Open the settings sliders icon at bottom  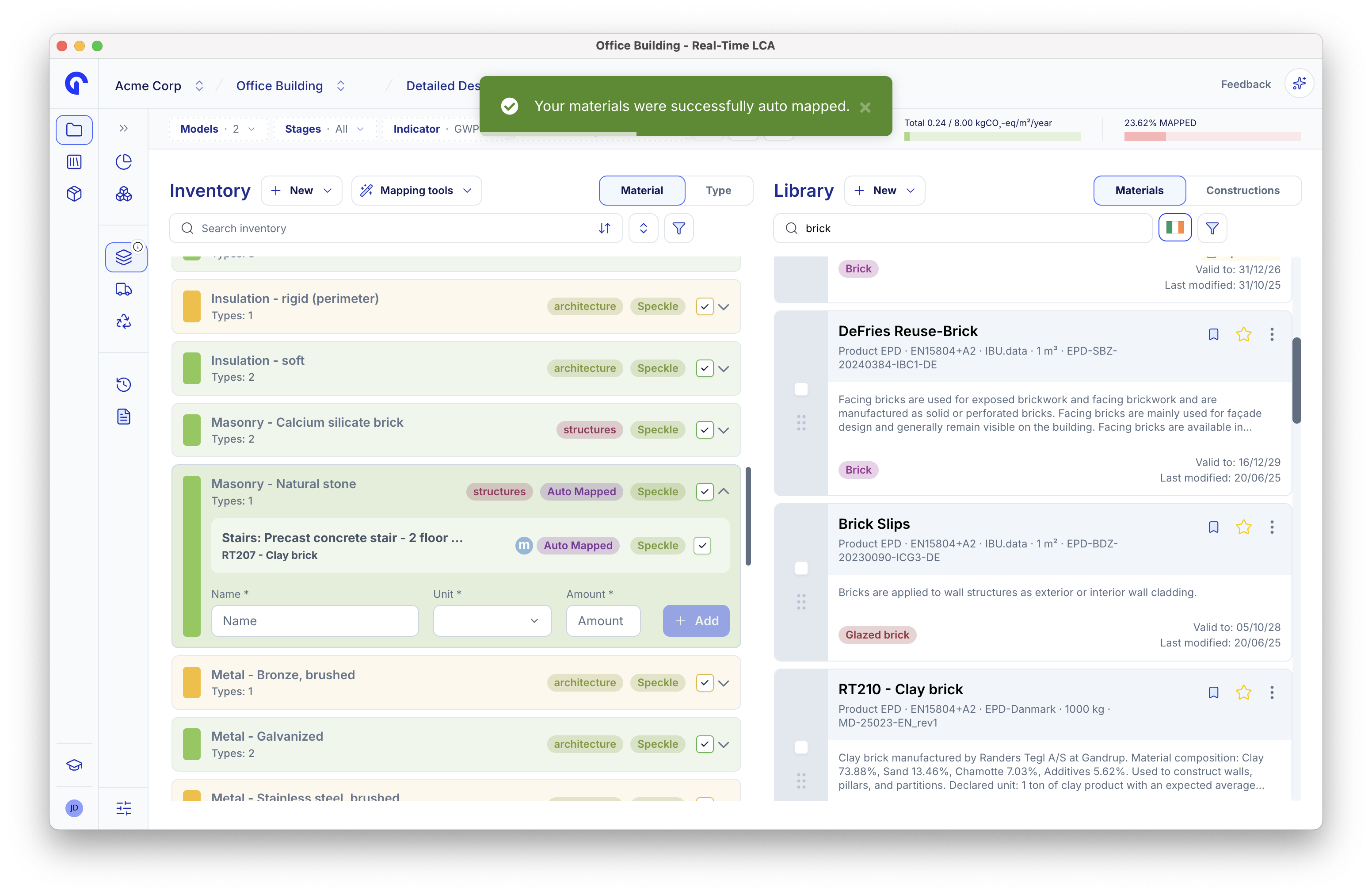pyautogui.click(x=123, y=808)
